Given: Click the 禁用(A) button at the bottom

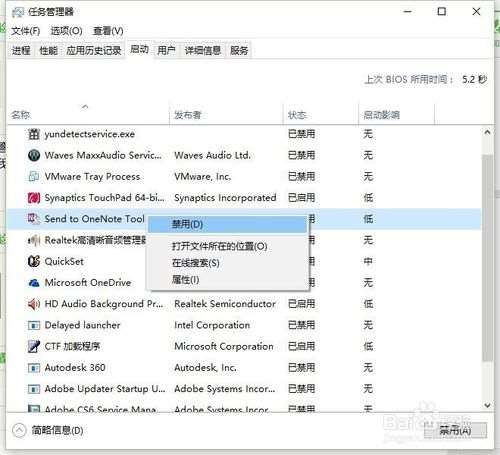Looking at the screenshot, I should [x=455, y=430].
